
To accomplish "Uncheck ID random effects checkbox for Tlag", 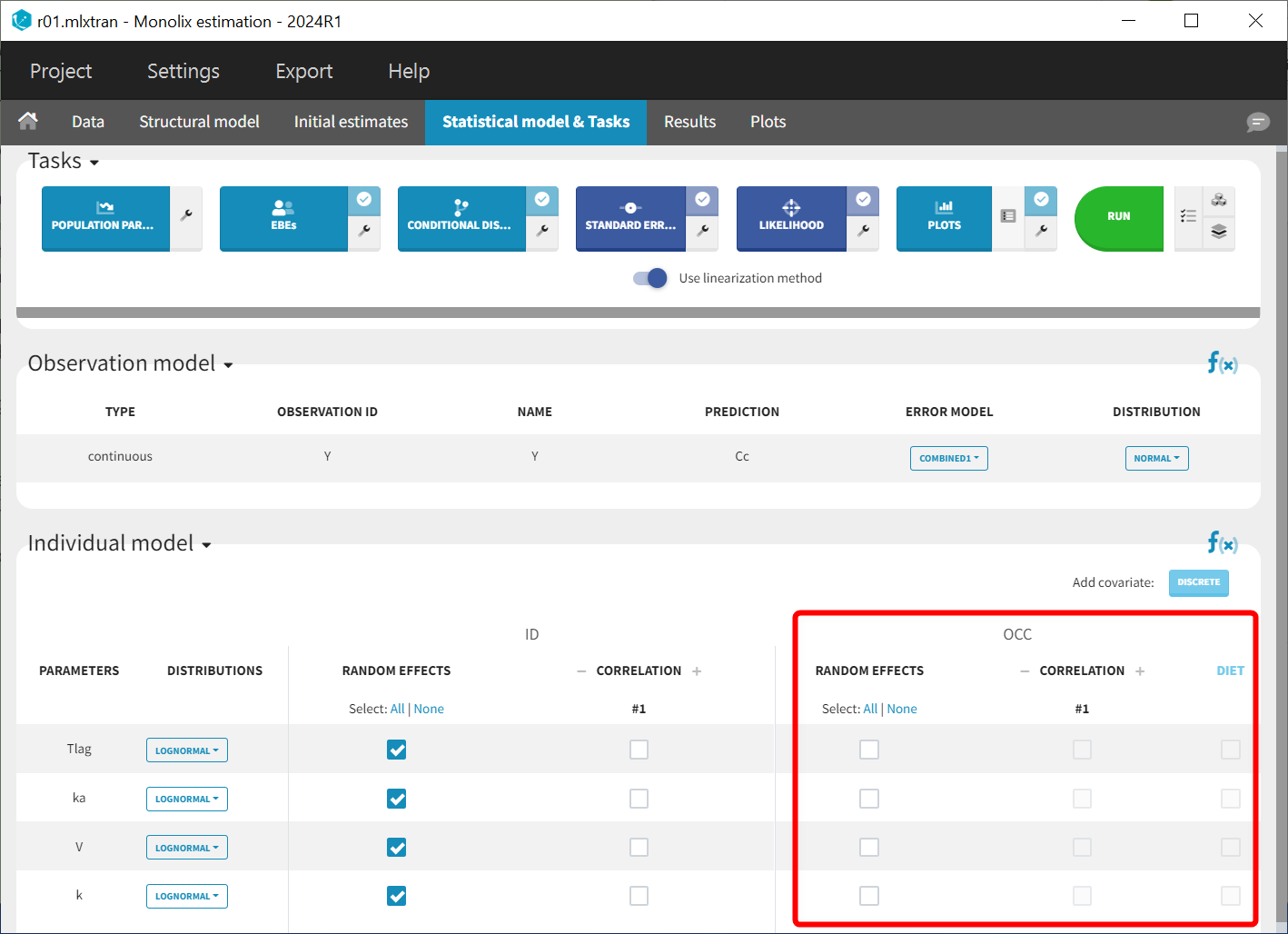I will pos(397,750).
